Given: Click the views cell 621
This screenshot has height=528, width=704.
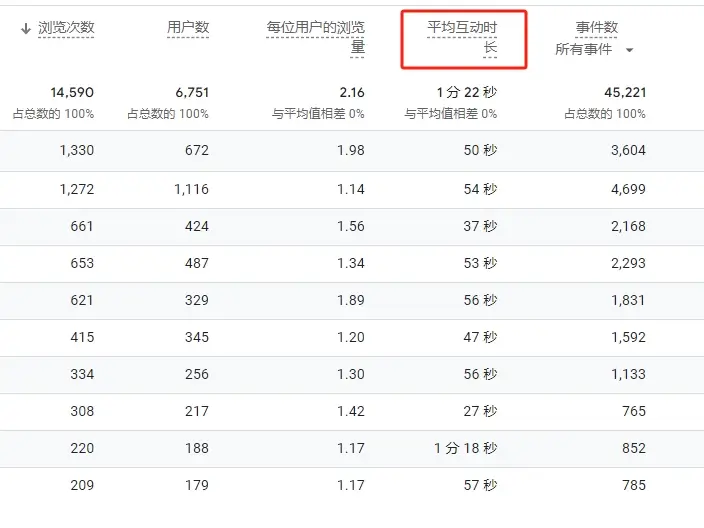Looking at the screenshot, I should point(82,300).
